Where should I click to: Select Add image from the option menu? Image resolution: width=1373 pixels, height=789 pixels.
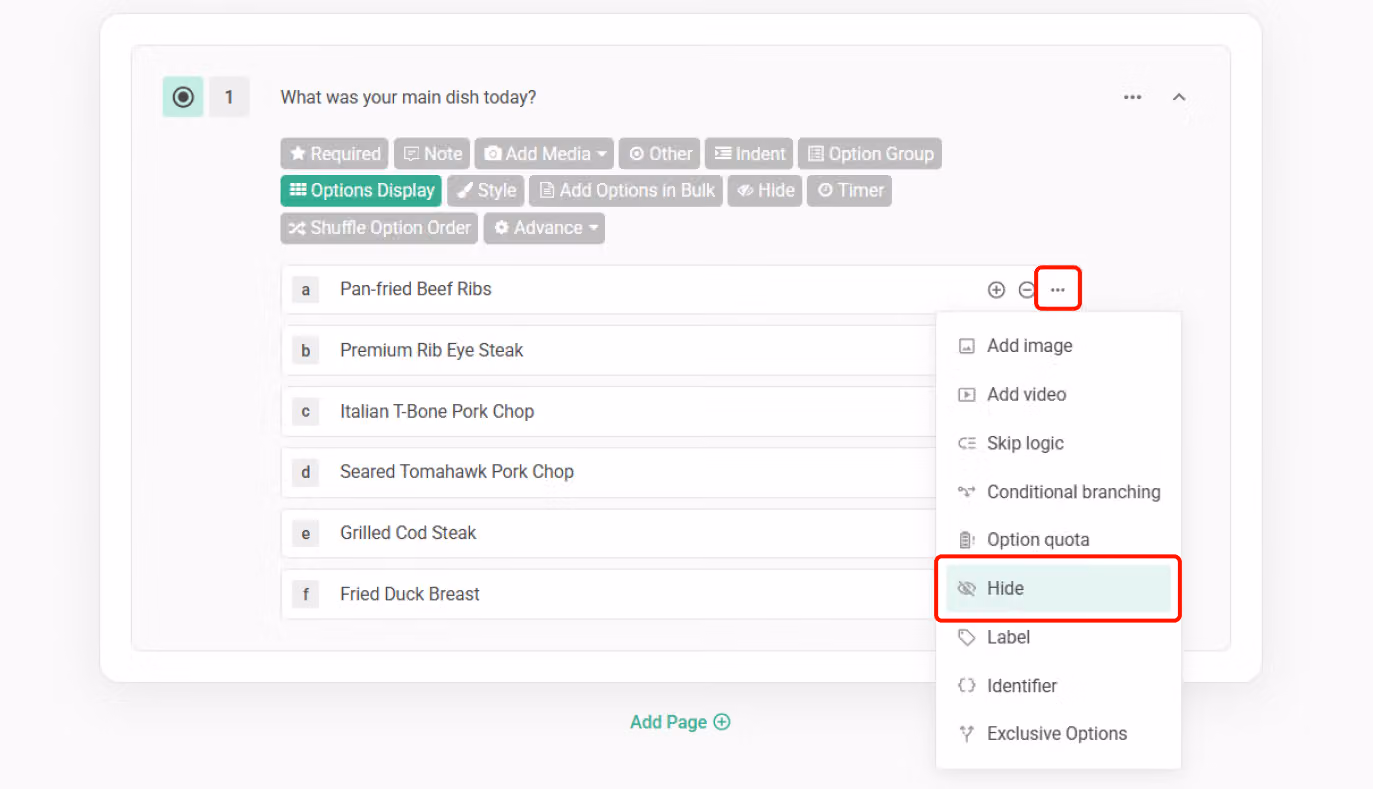1058,346
